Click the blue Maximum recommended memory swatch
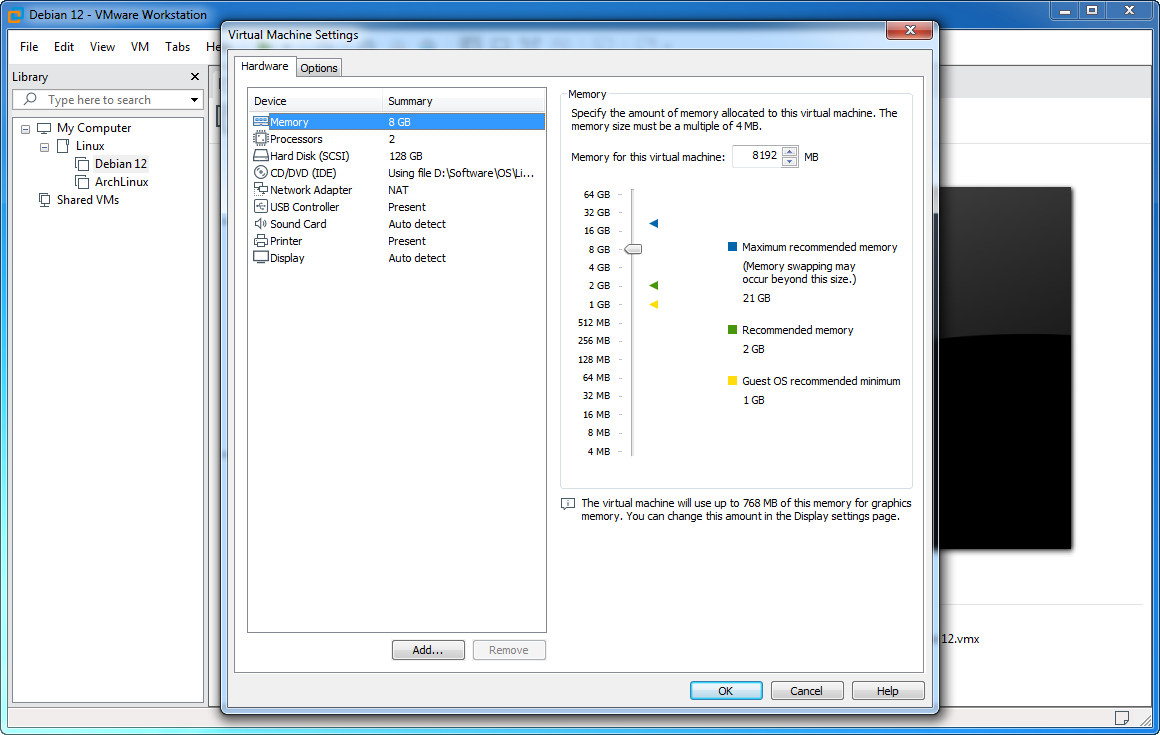 (x=732, y=247)
